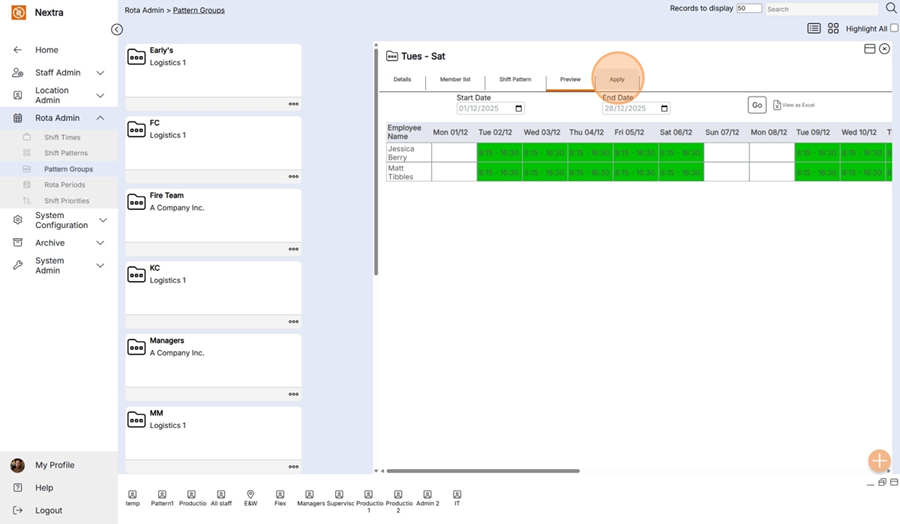
Task: Click the Start Date field
Action: [490, 108]
